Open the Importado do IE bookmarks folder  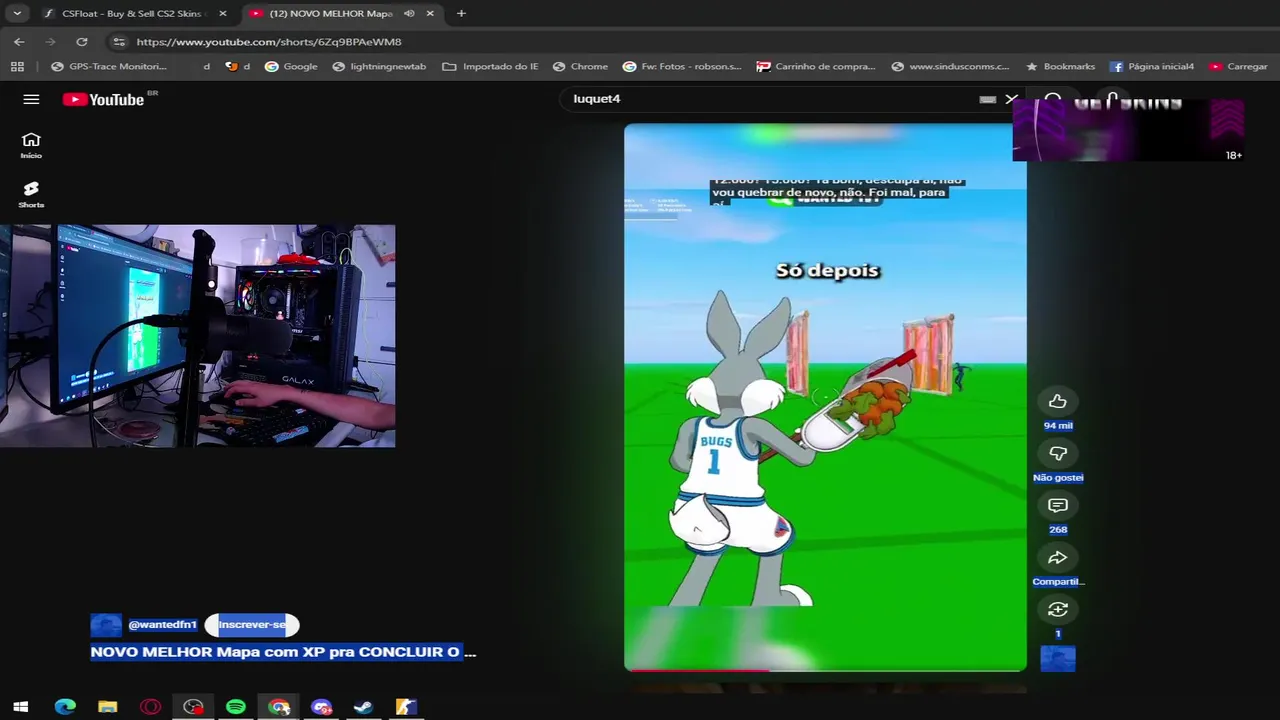pyautogui.click(x=490, y=66)
